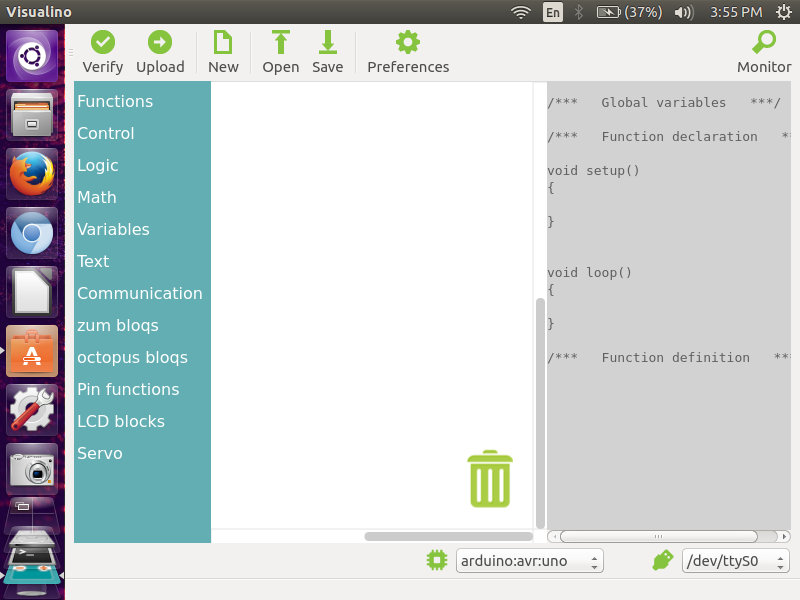Open the Communication block category

pyautogui.click(x=142, y=293)
